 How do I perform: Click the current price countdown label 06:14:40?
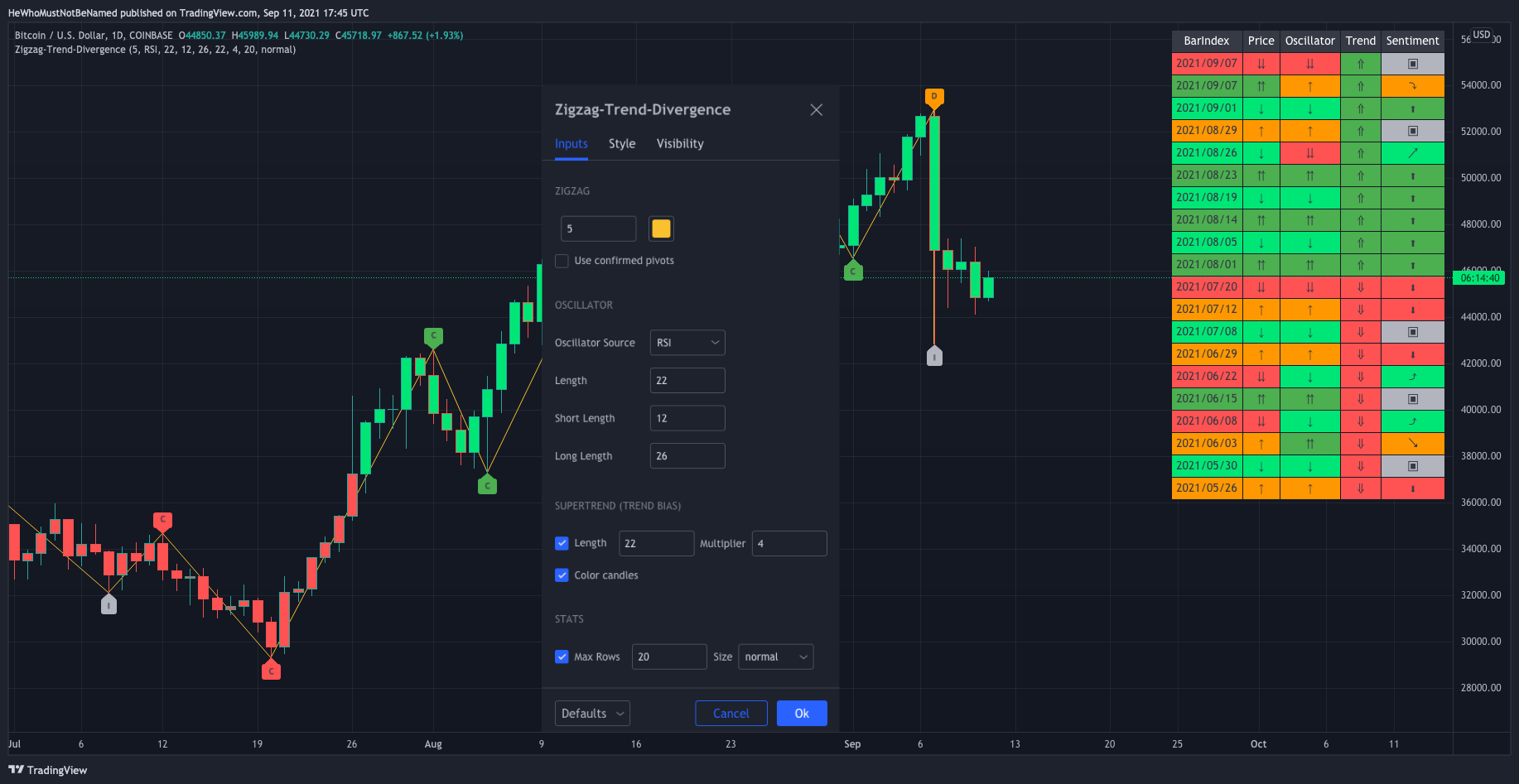point(1479,278)
